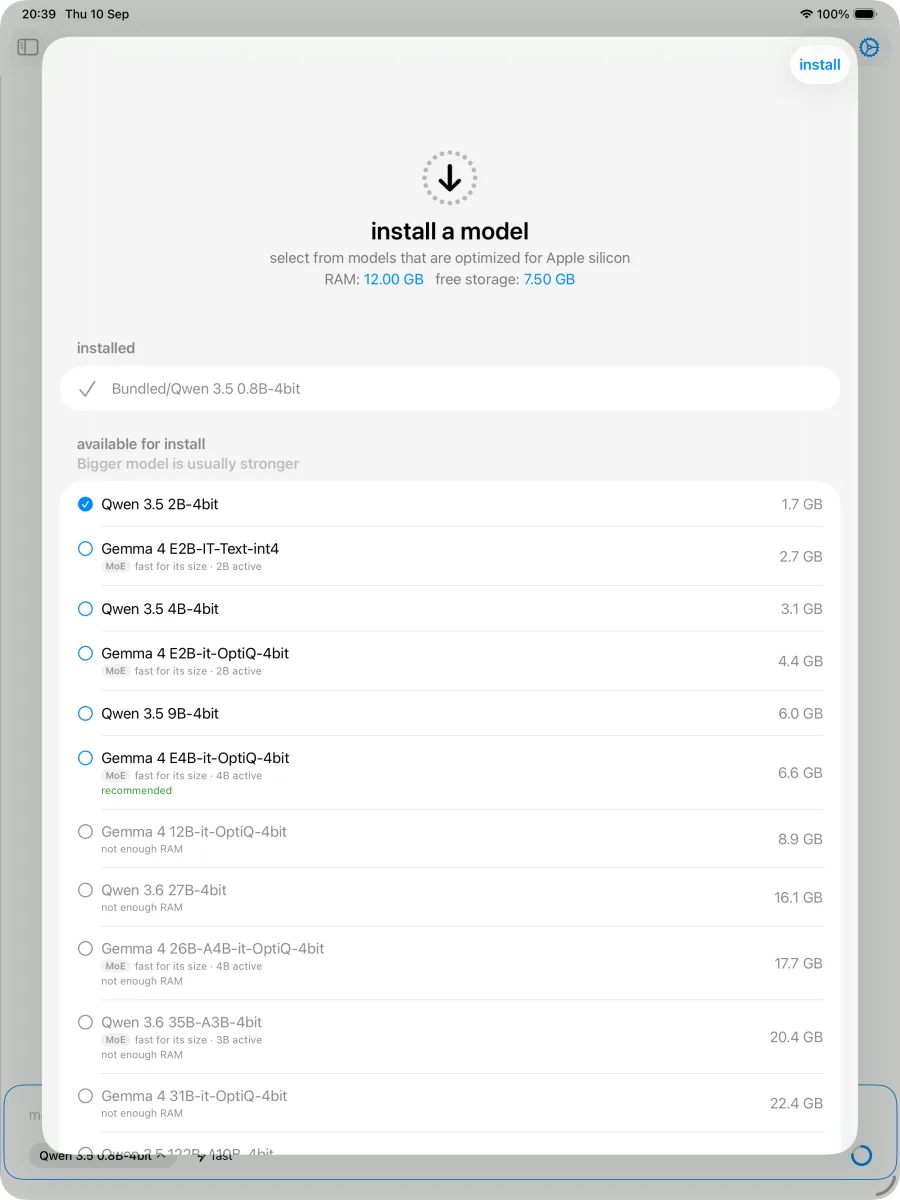
Task: Check the Wi-Fi status icon
Action: (807, 14)
